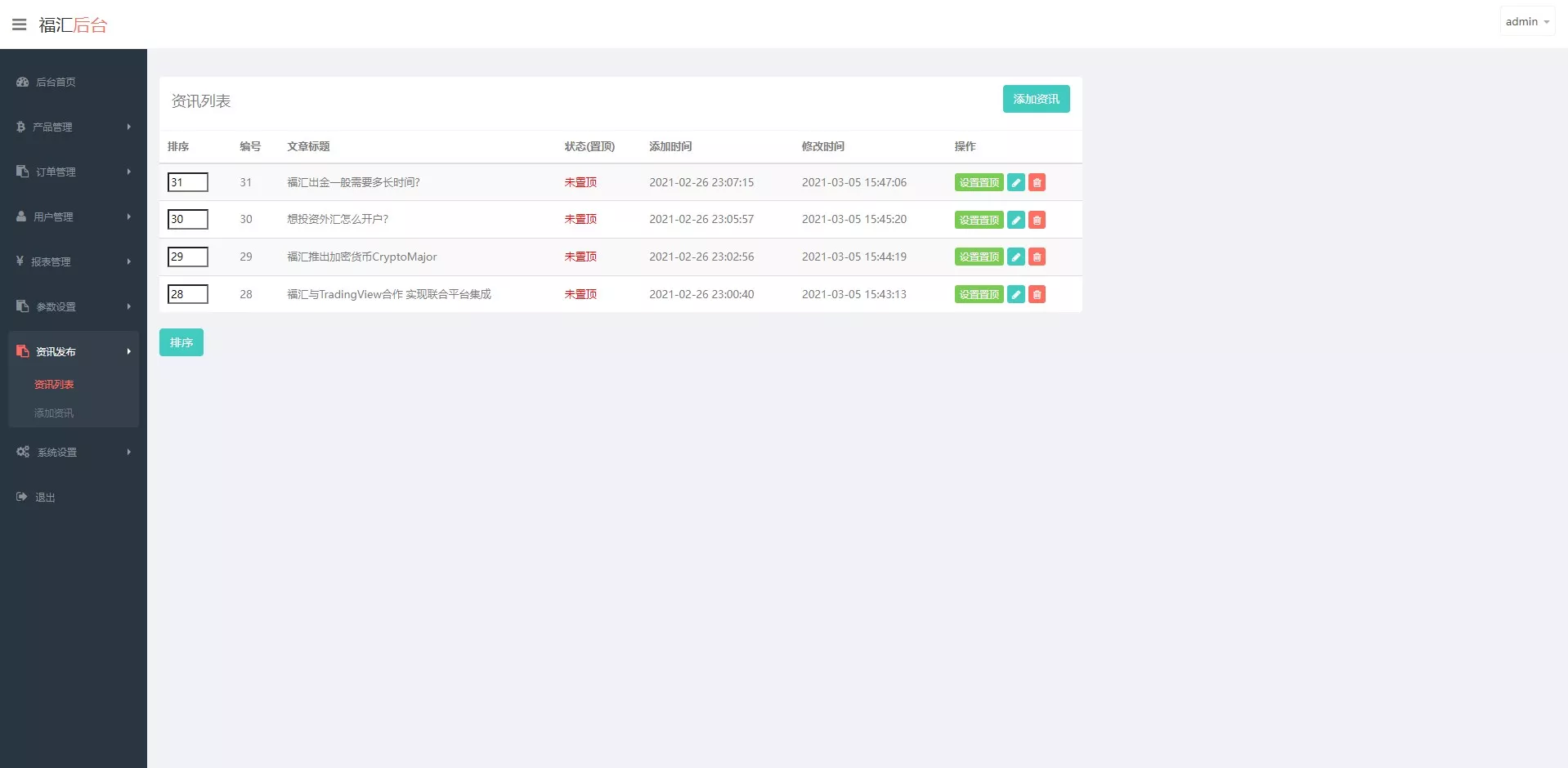Screen dimensions: 1568x768
Task: Click the 产品管理 bitcoin icon
Action: coord(20,127)
